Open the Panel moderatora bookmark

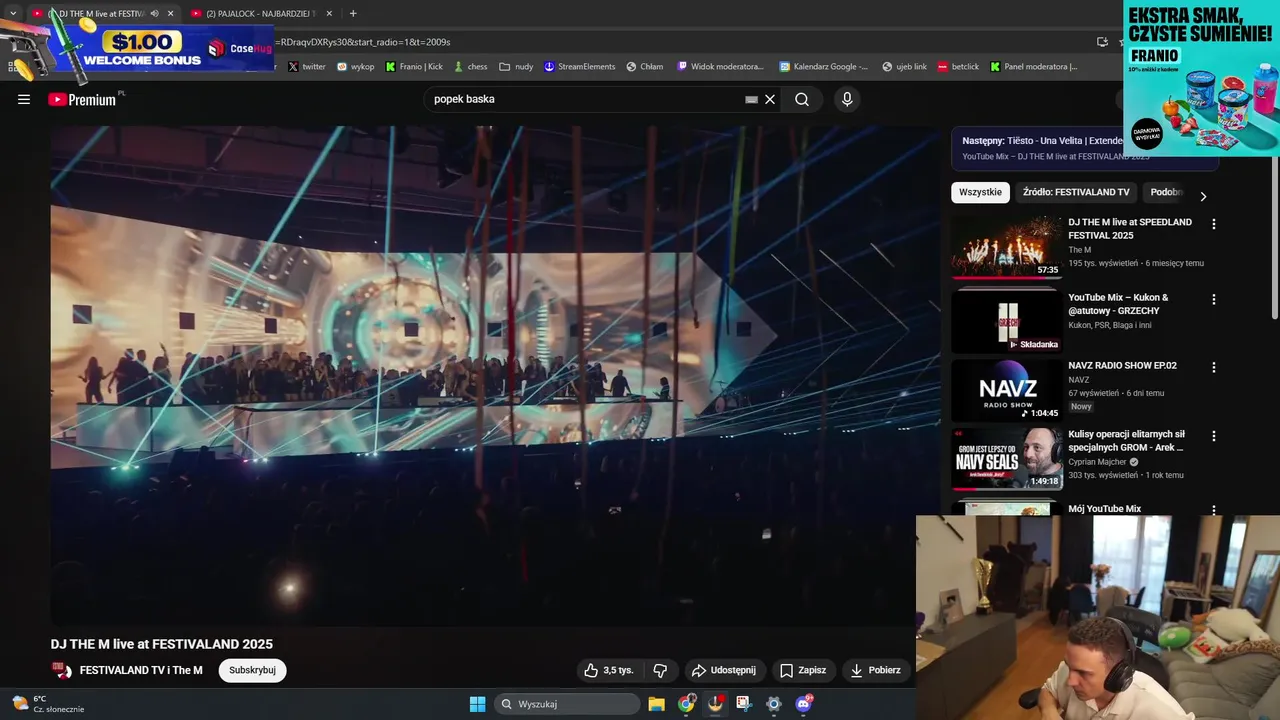tap(1034, 66)
